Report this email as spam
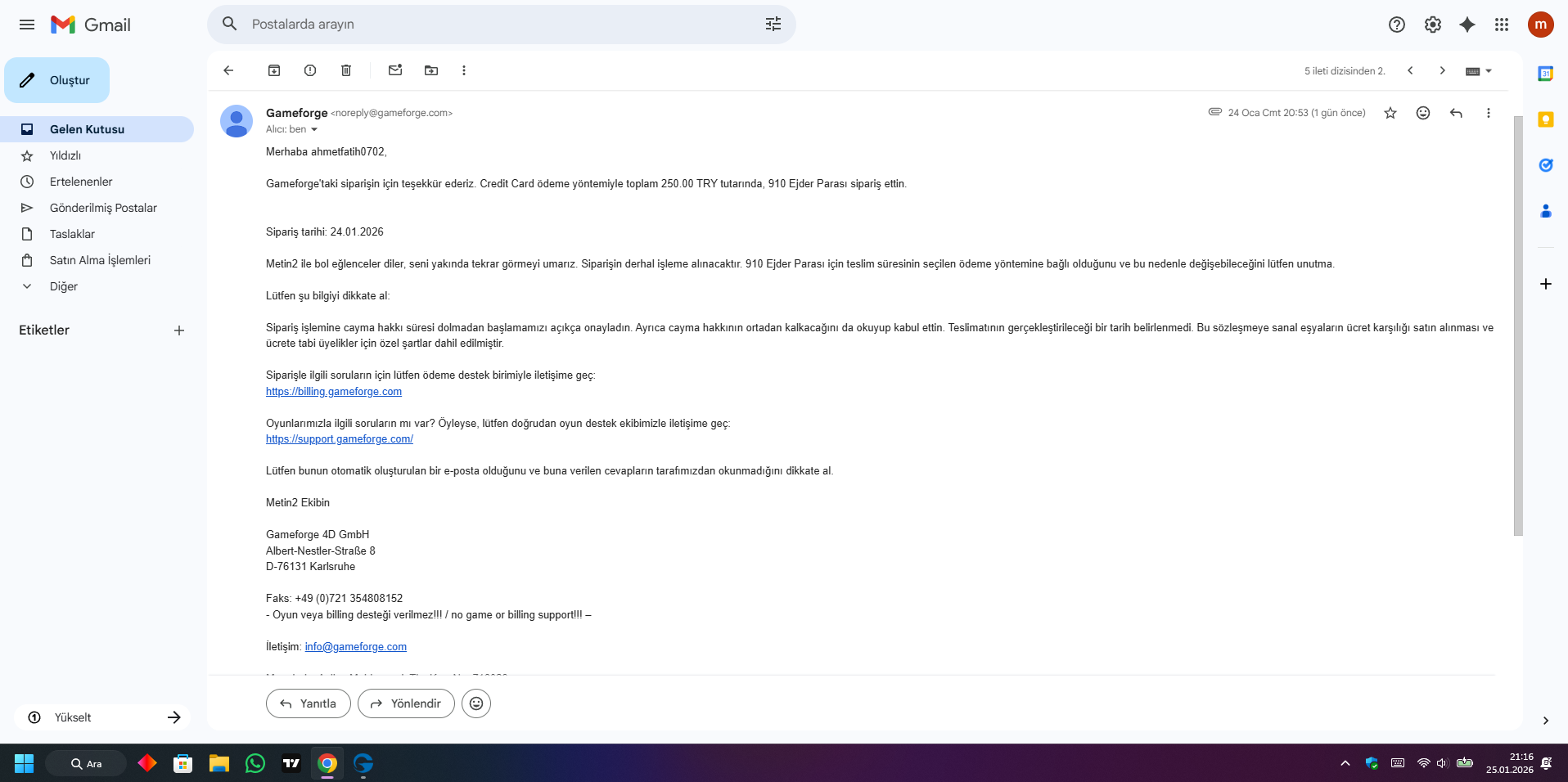Viewport: 1568px width, 782px height. (x=310, y=70)
